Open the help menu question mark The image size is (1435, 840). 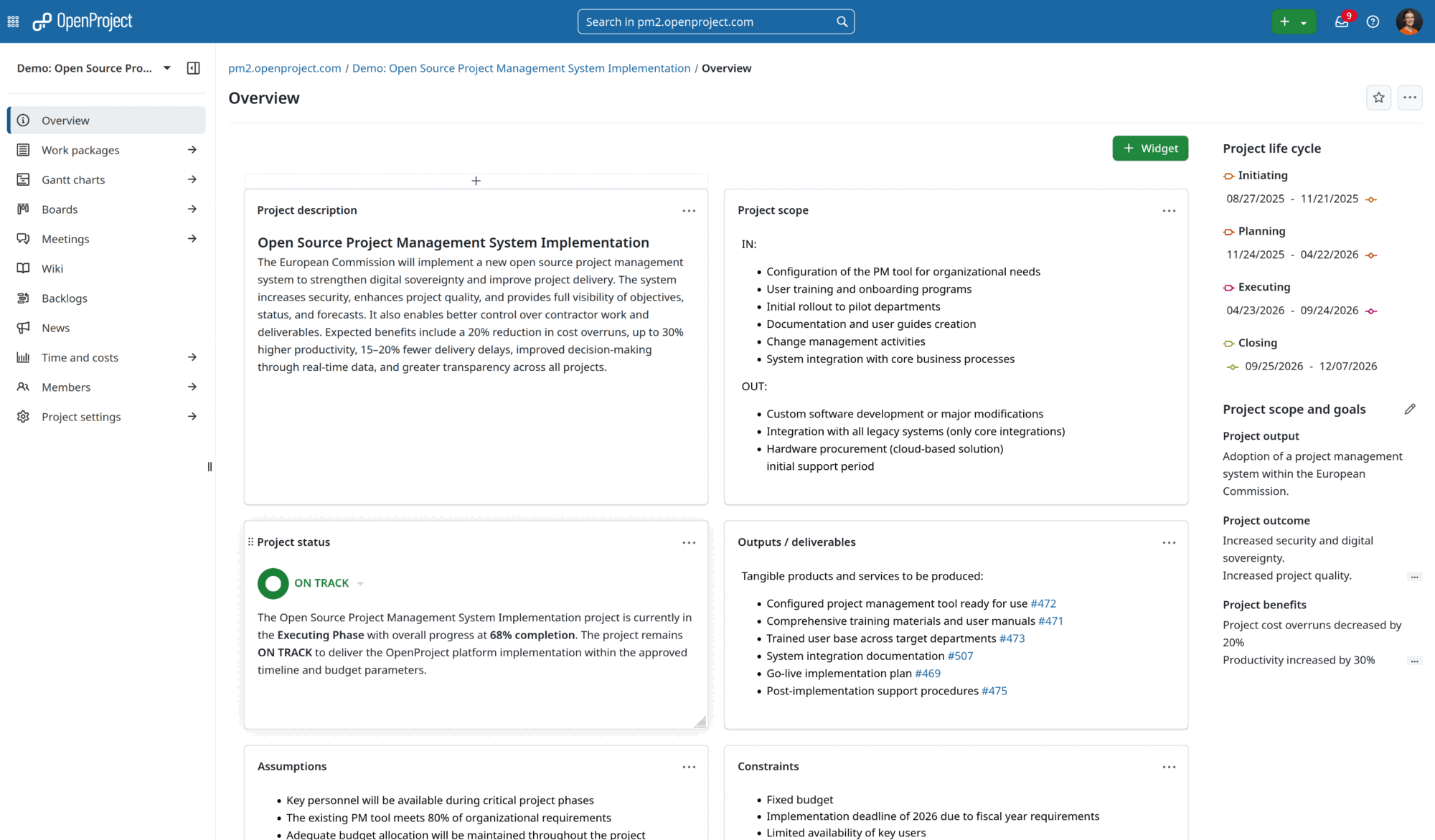click(1373, 22)
